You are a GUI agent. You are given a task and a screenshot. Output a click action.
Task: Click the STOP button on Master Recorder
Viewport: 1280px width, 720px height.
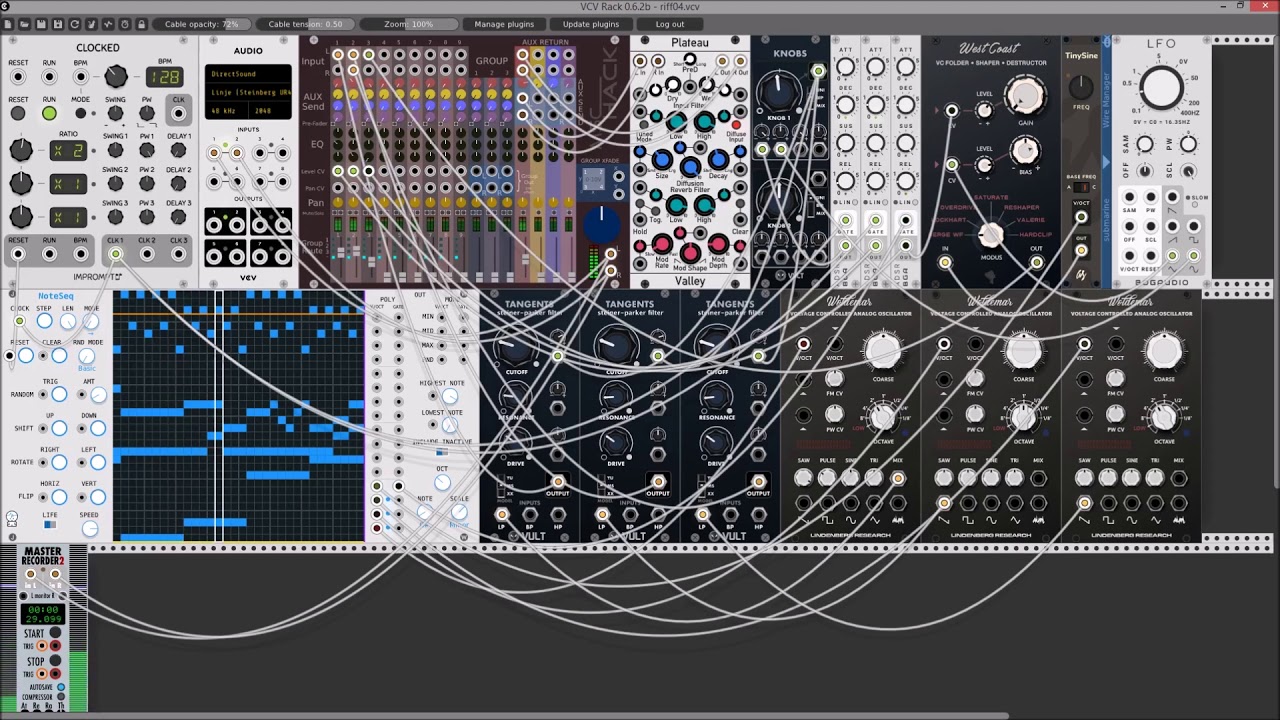55,661
